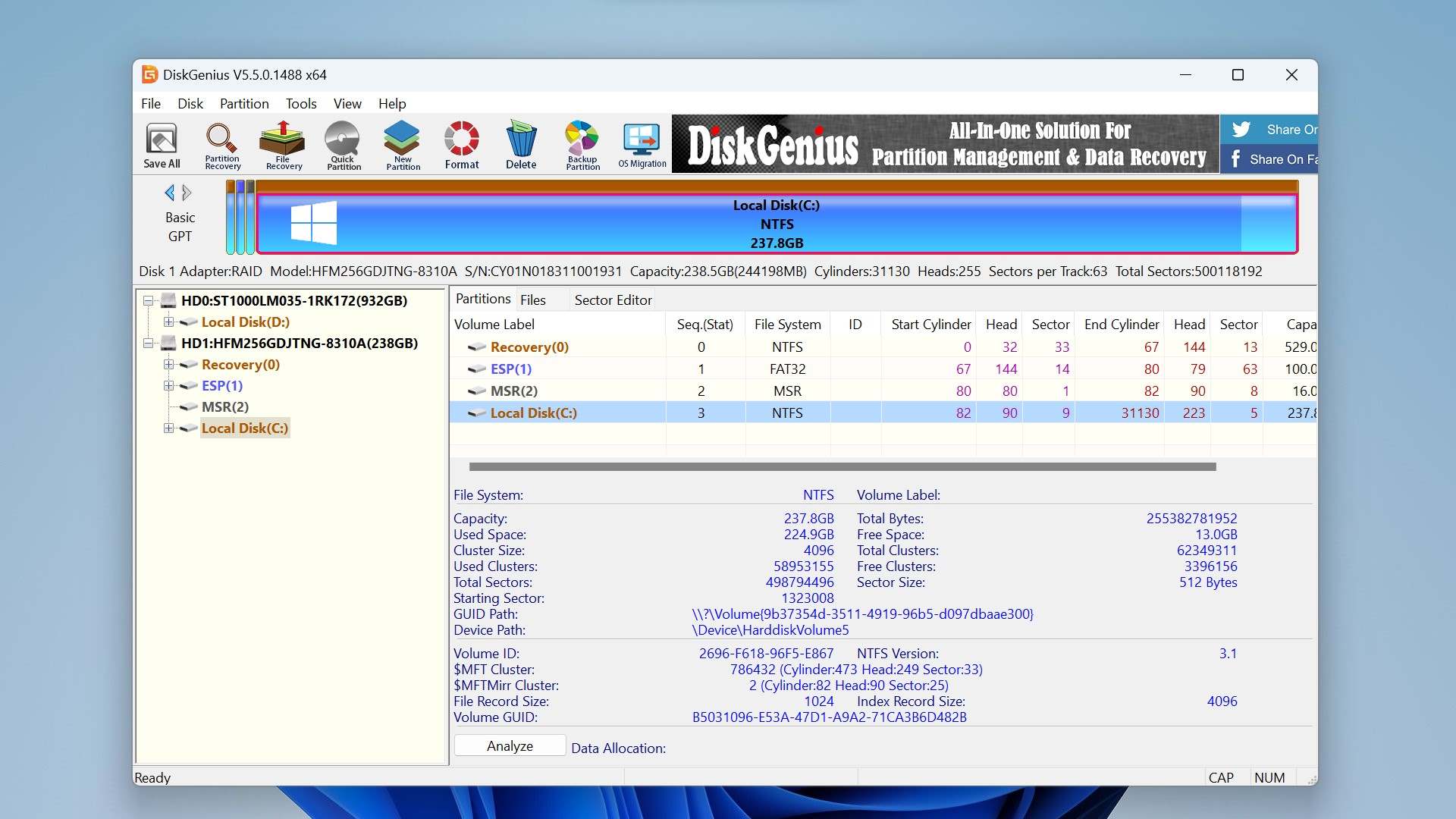
Task: Expand the Recovery(0) tree node
Action: point(168,365)
